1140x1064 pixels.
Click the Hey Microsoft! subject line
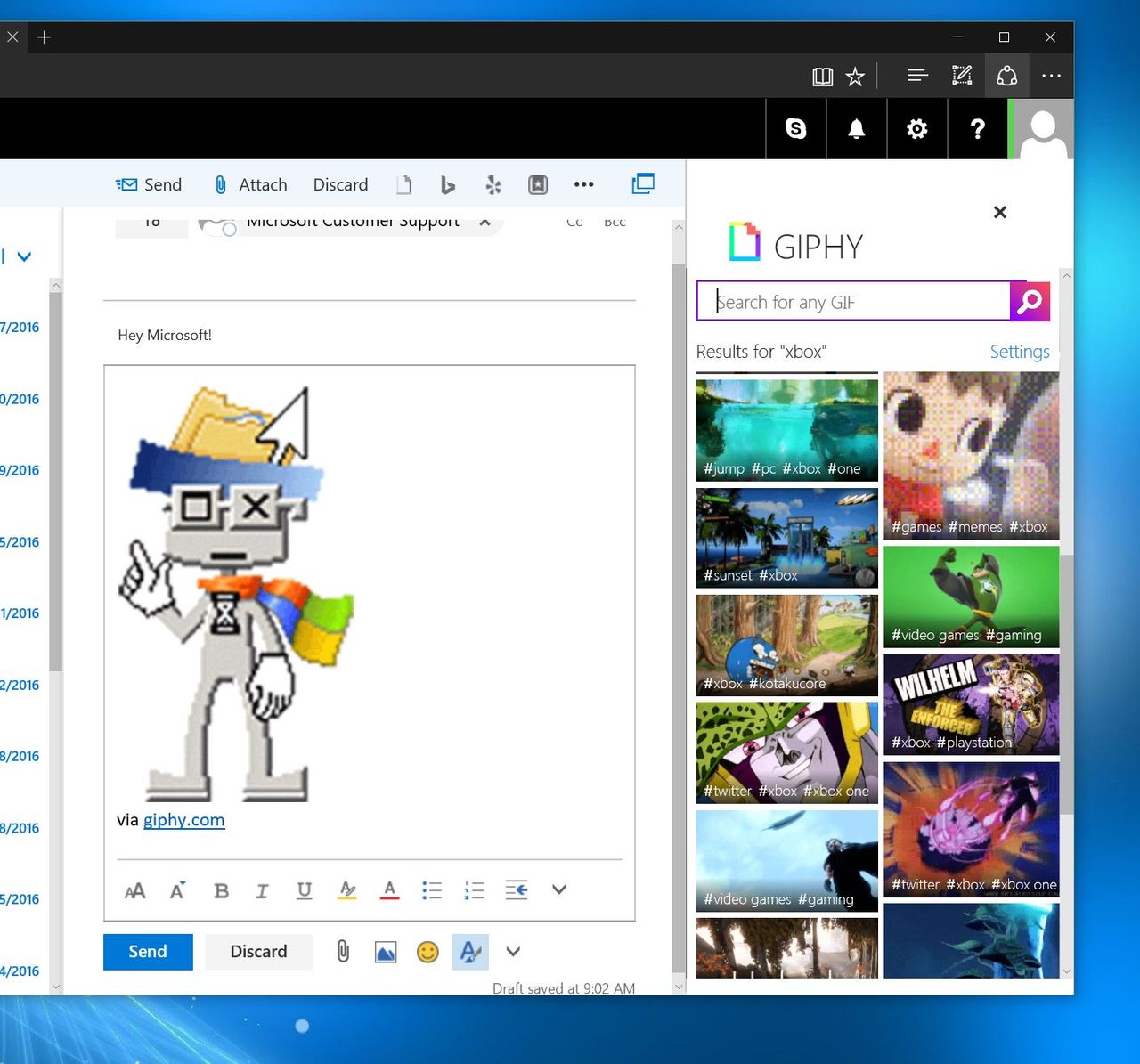165,335
